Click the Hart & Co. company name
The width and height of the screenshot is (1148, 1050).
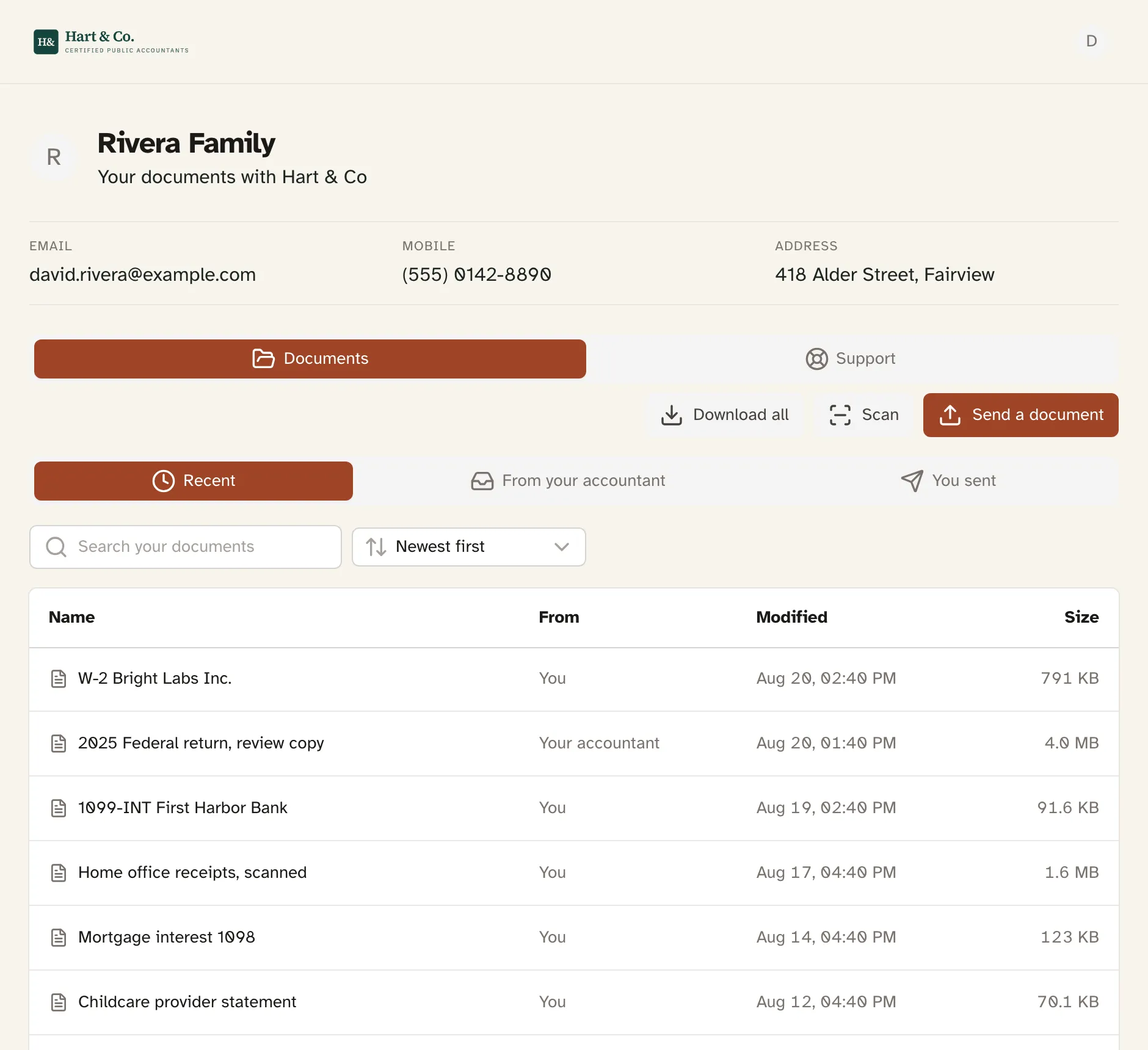[x=100, y=37]
